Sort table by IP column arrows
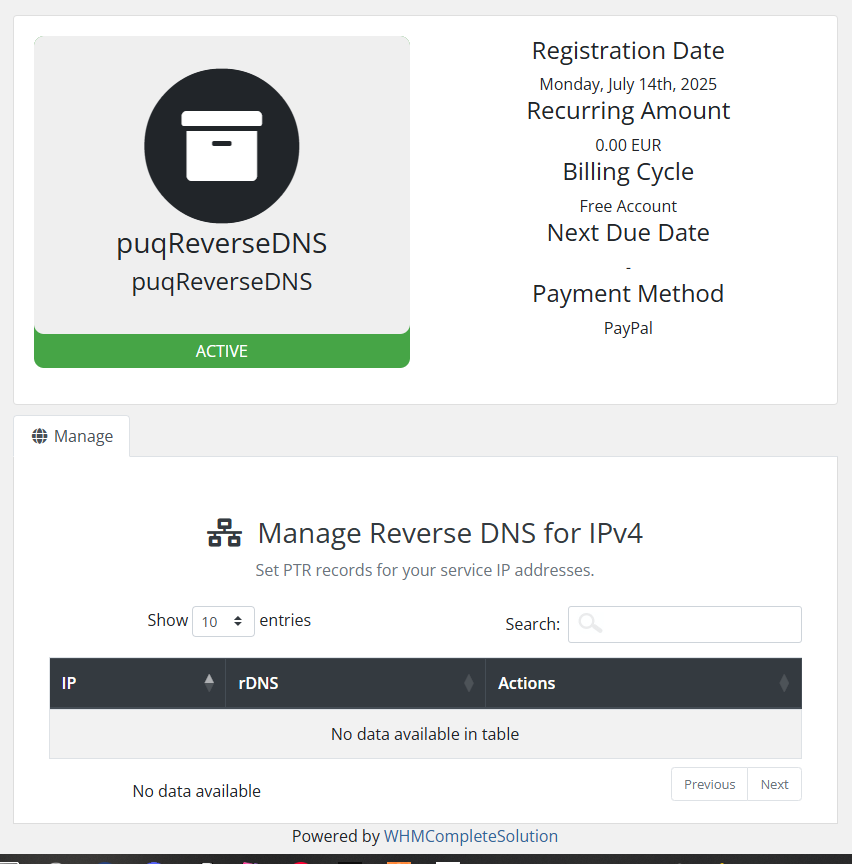Viewport: 852px width, 864px height. (x=209, y=683)
